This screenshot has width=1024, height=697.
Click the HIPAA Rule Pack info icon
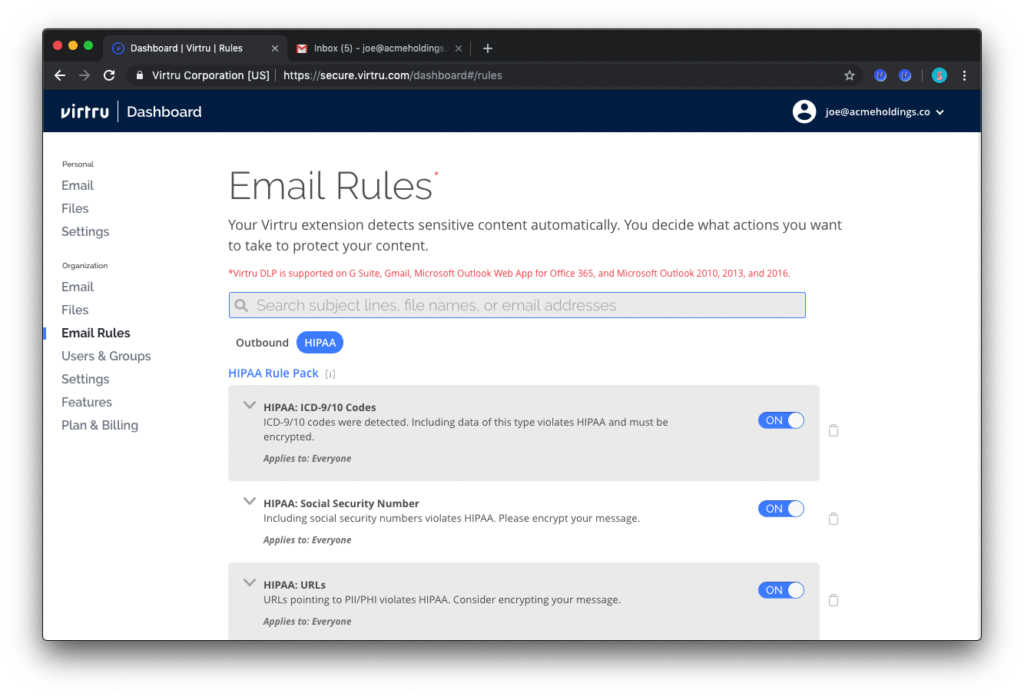(x=330, y=374)
